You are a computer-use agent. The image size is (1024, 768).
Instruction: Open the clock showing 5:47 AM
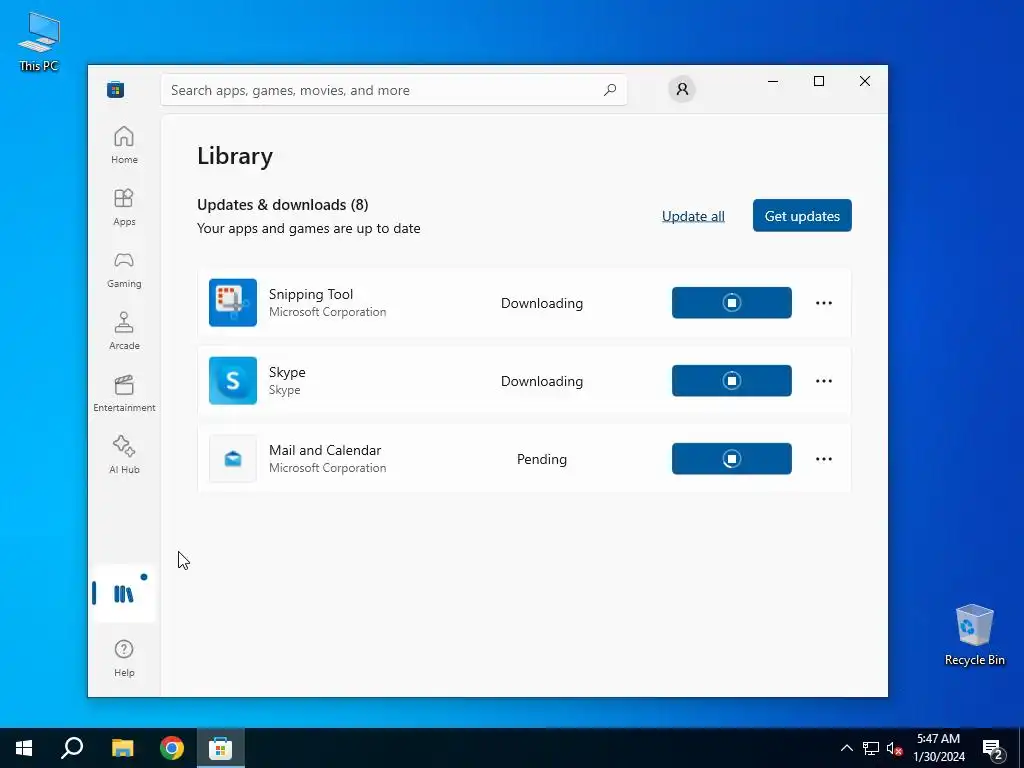coord(938,748)
